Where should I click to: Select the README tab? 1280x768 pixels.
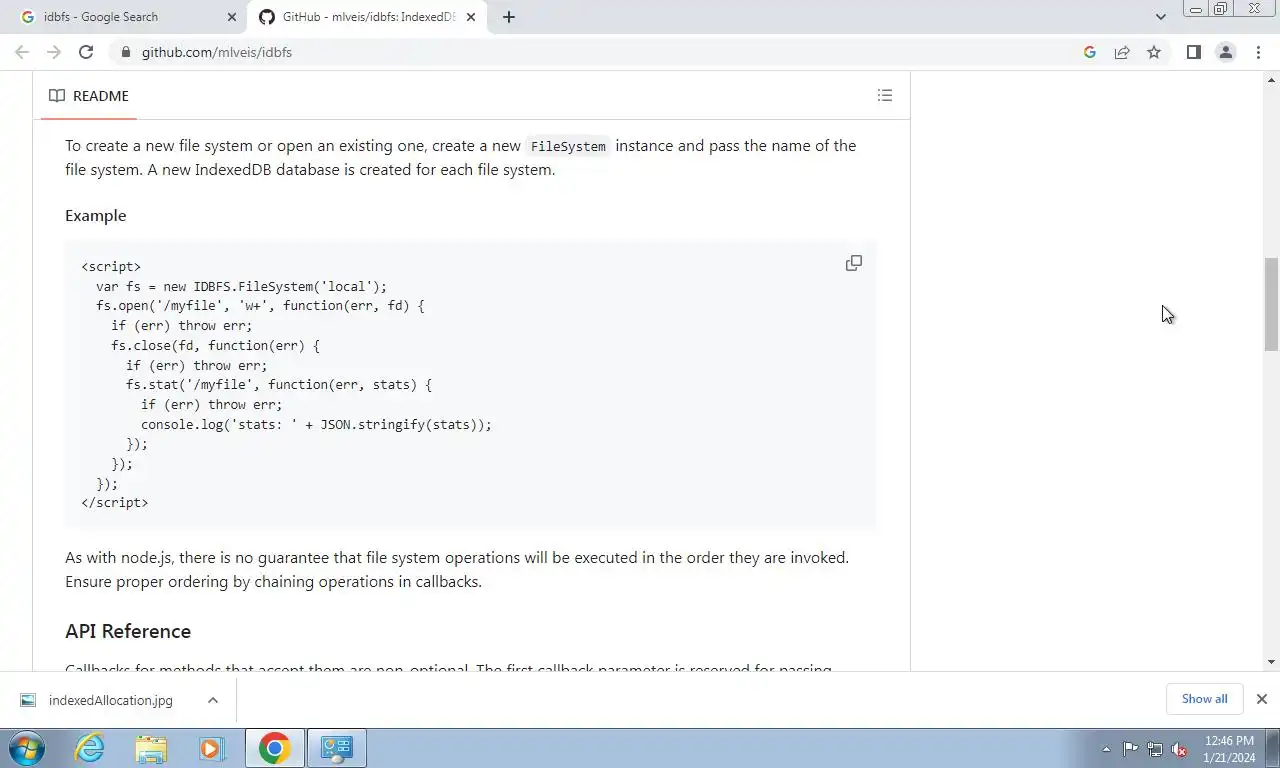[x=89, y=96]
